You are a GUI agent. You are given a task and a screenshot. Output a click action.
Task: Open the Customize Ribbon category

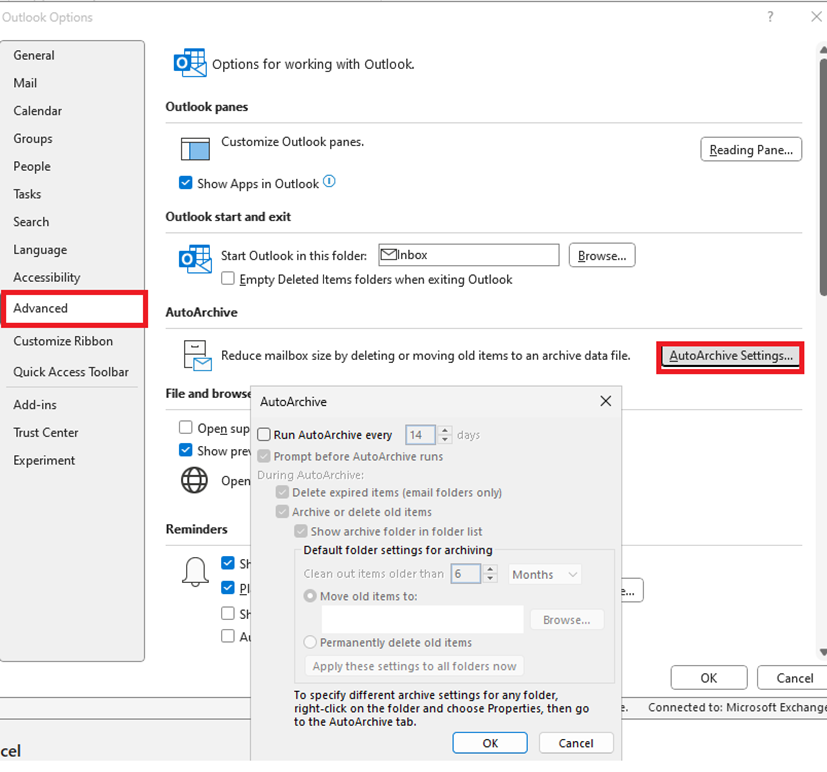pyautogui.click(x=63, y=341)
